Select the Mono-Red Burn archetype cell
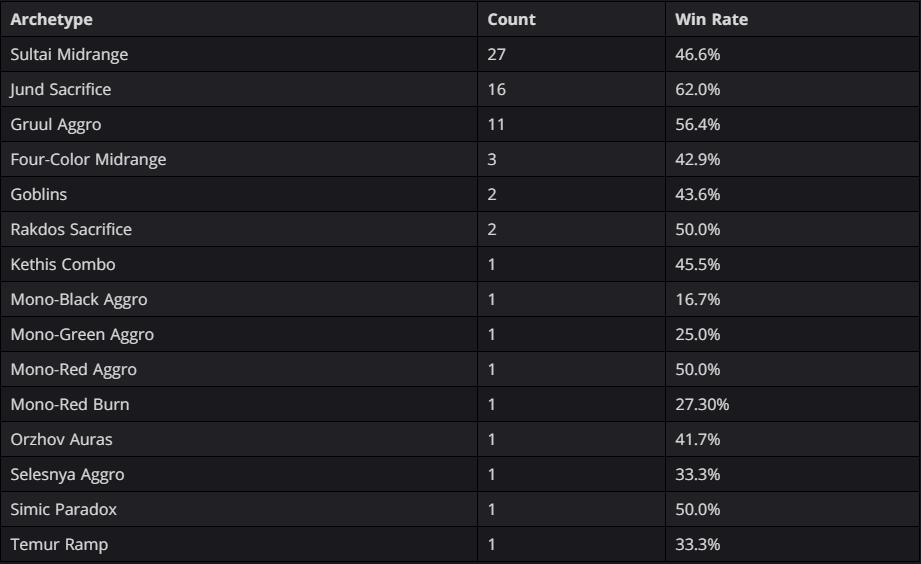Viewport: 921px width, 564px height. [239, 404]
